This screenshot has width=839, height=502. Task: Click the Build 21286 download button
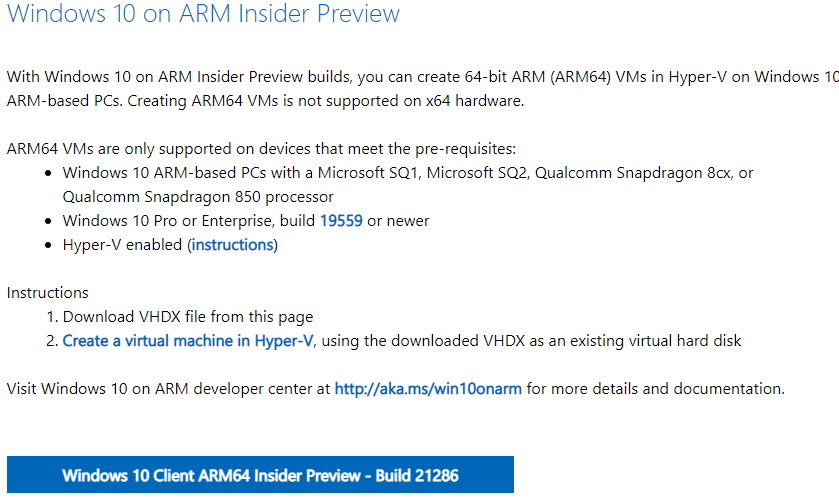[260, 475]
